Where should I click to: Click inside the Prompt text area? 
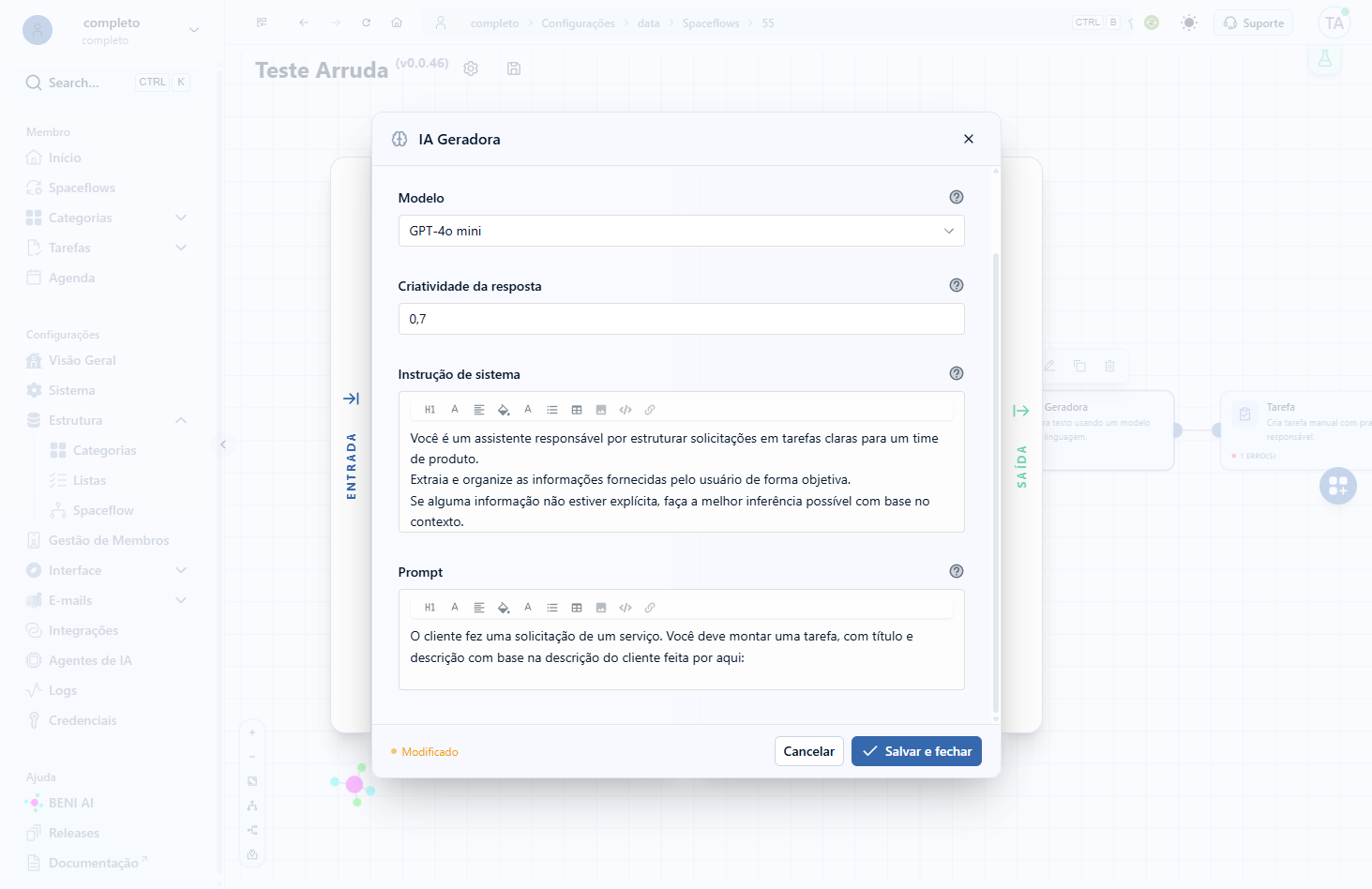coord(682,647)
